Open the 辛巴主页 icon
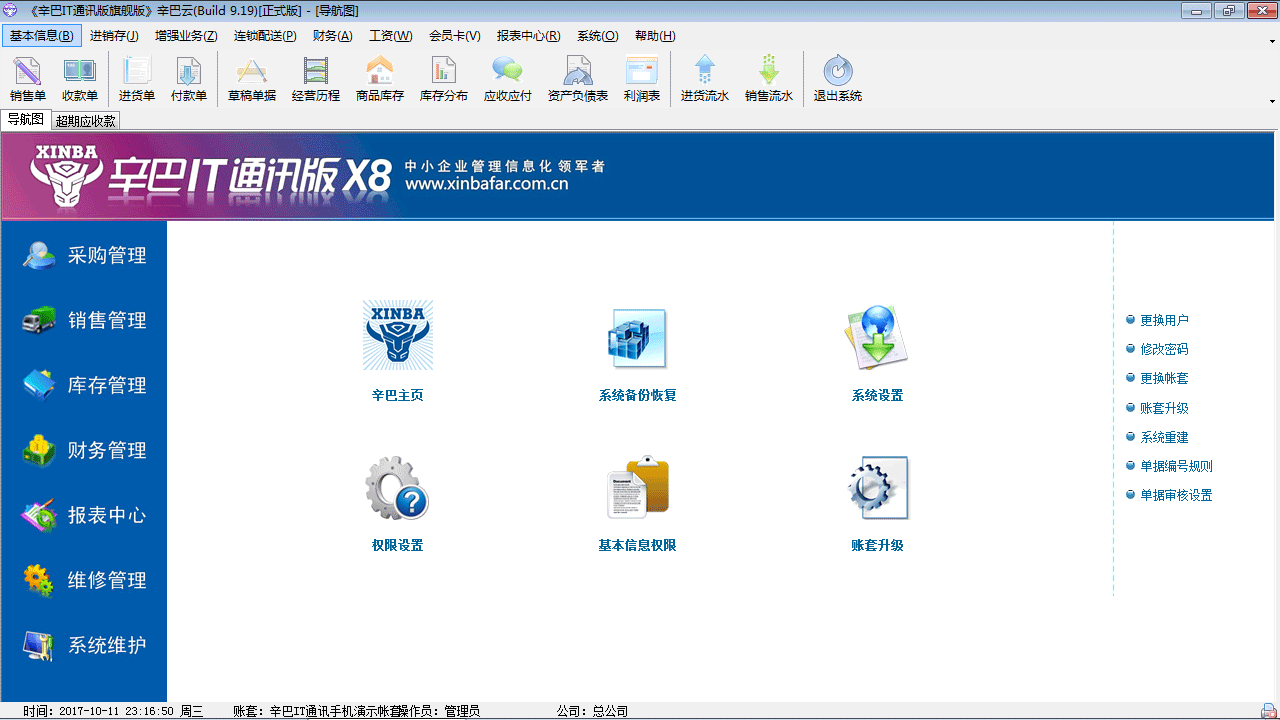The image size is (1280, 720). pos(398,336)
